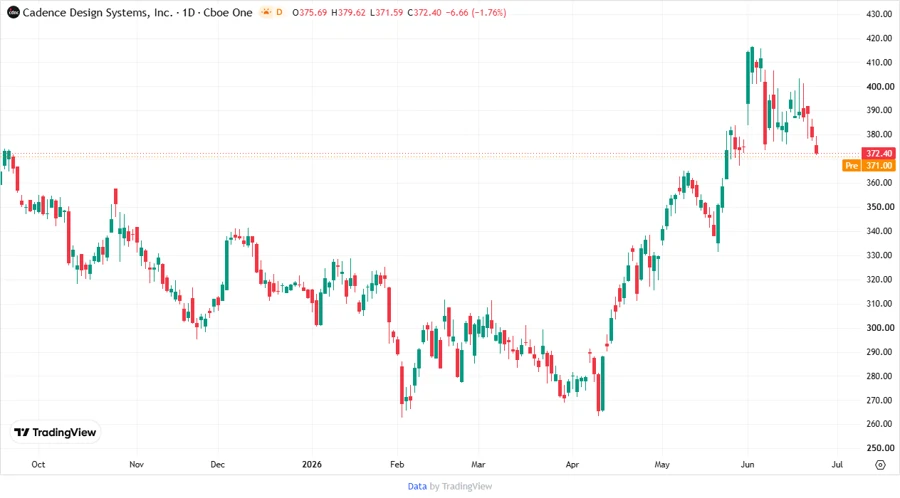
Task: Click the TradingView logo badge
Action: (55, 432)
